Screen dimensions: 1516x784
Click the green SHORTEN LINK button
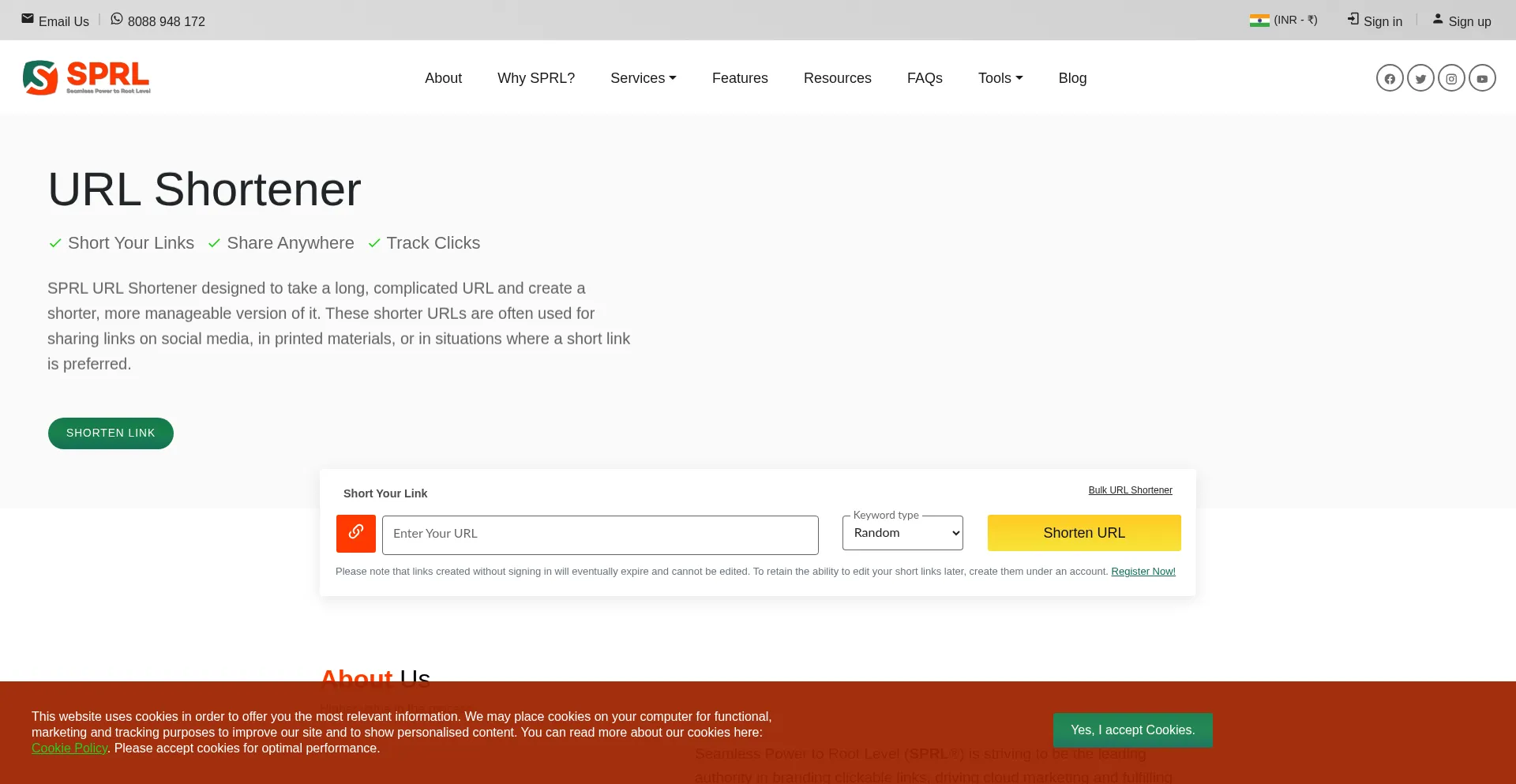[x=111, y=433]
